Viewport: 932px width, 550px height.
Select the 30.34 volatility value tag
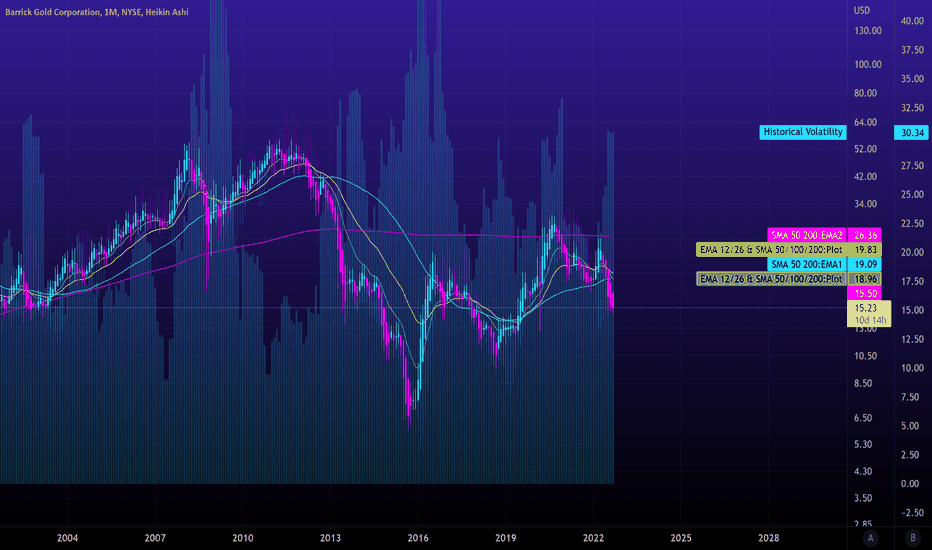tap(912, 133)
